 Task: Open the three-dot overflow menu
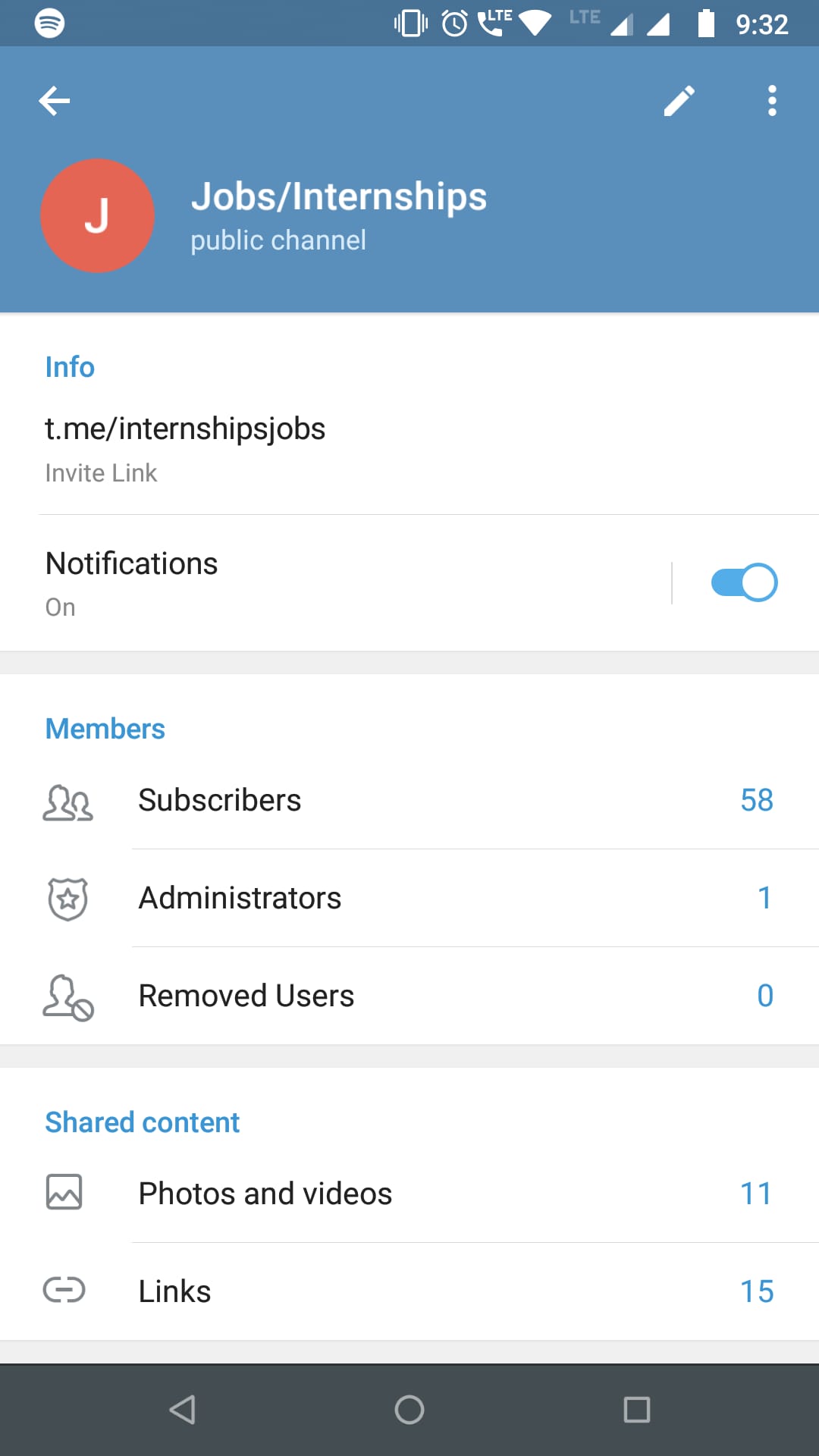tap(772, 100)
